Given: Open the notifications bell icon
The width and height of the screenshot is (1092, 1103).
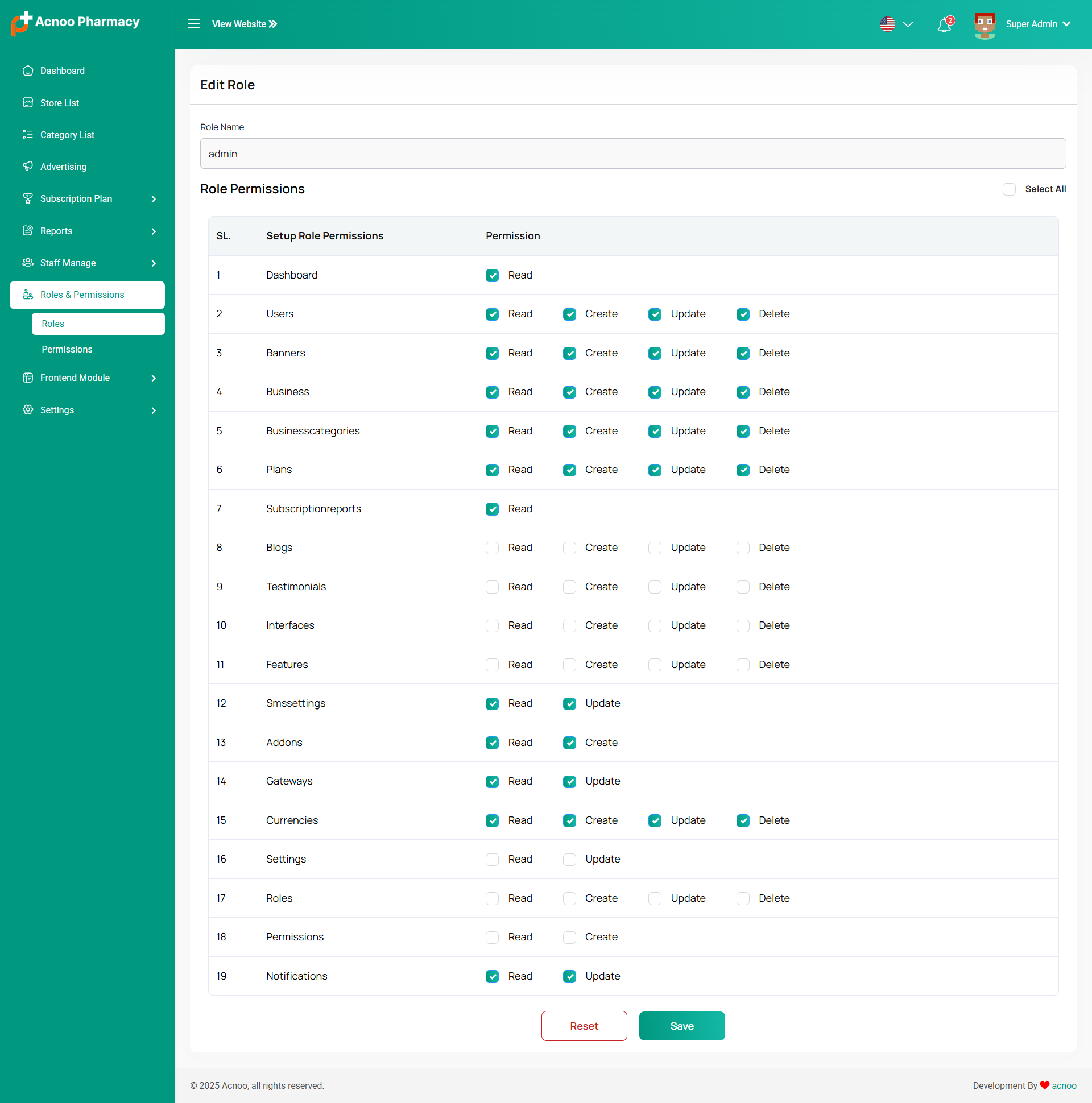Looking at the screenshot, I should coord(944,25).
